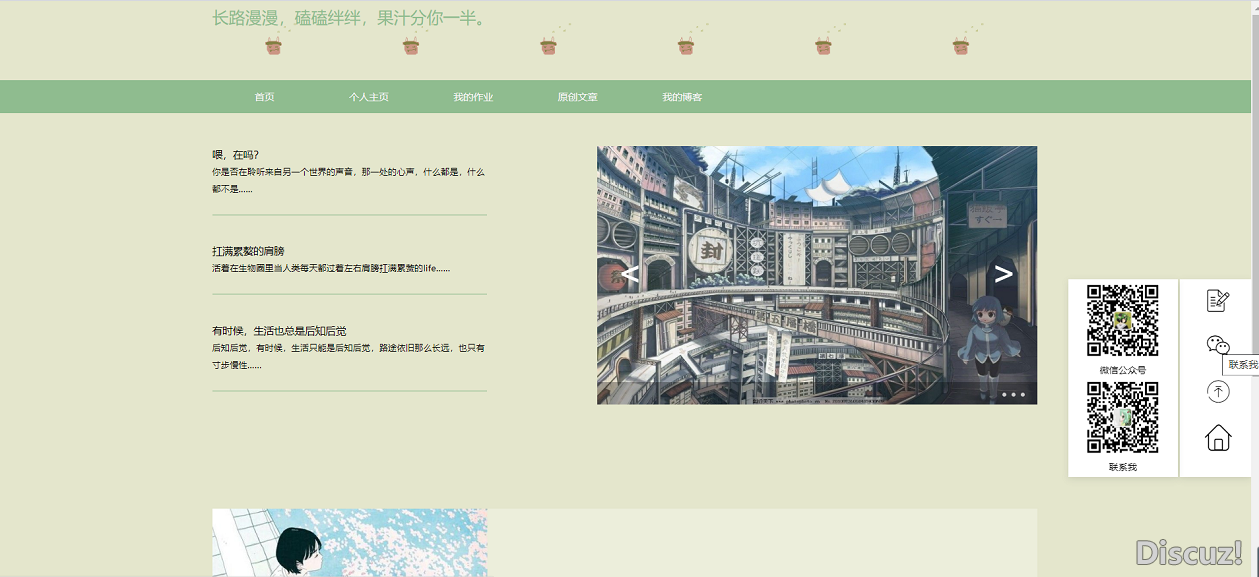Open 我的博客 from the navigation bar
Screen dimensions: 1259x577
tap(682, 97)
